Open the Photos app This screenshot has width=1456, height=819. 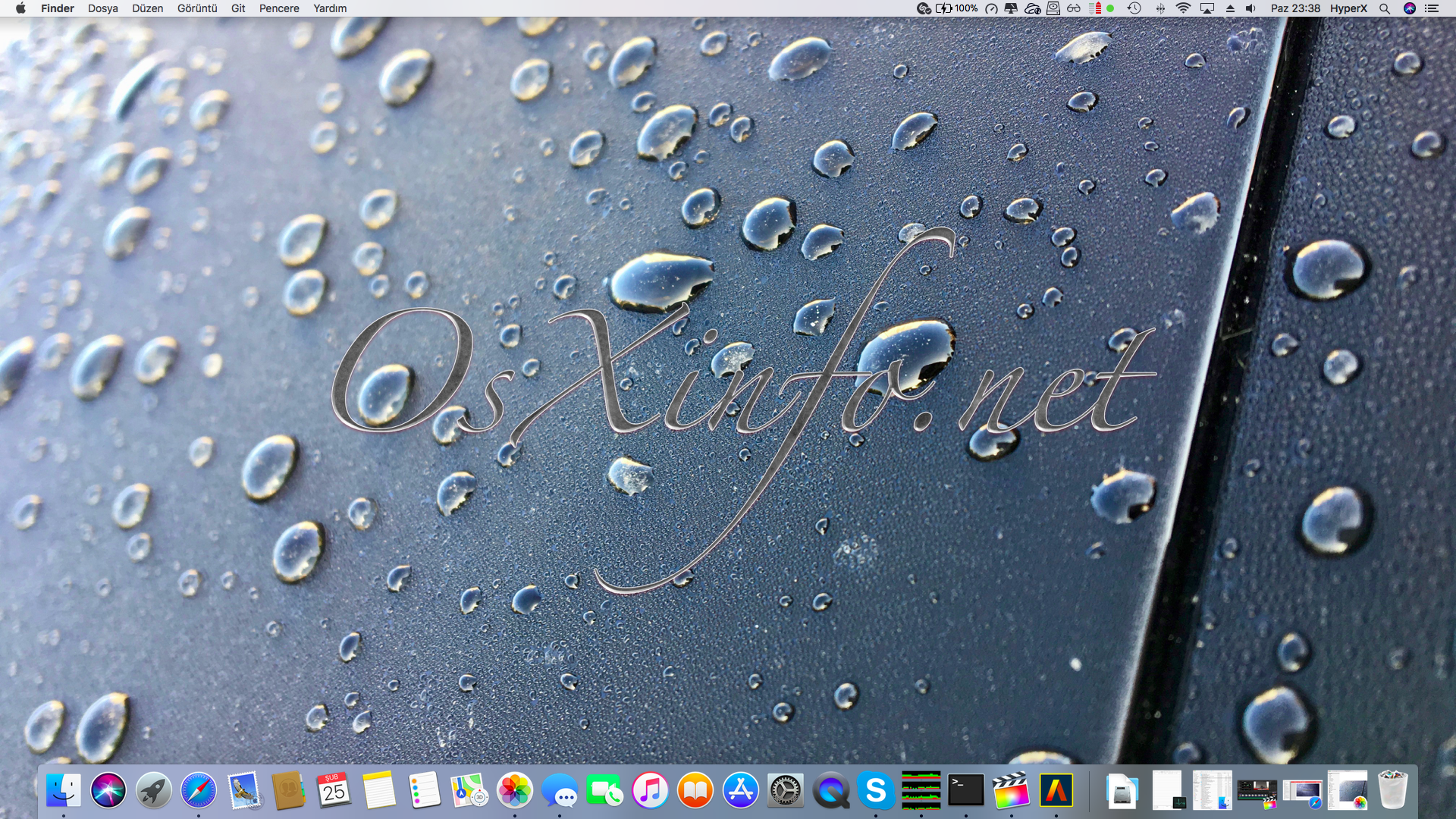pyautogui.click(x=515, y=791)
